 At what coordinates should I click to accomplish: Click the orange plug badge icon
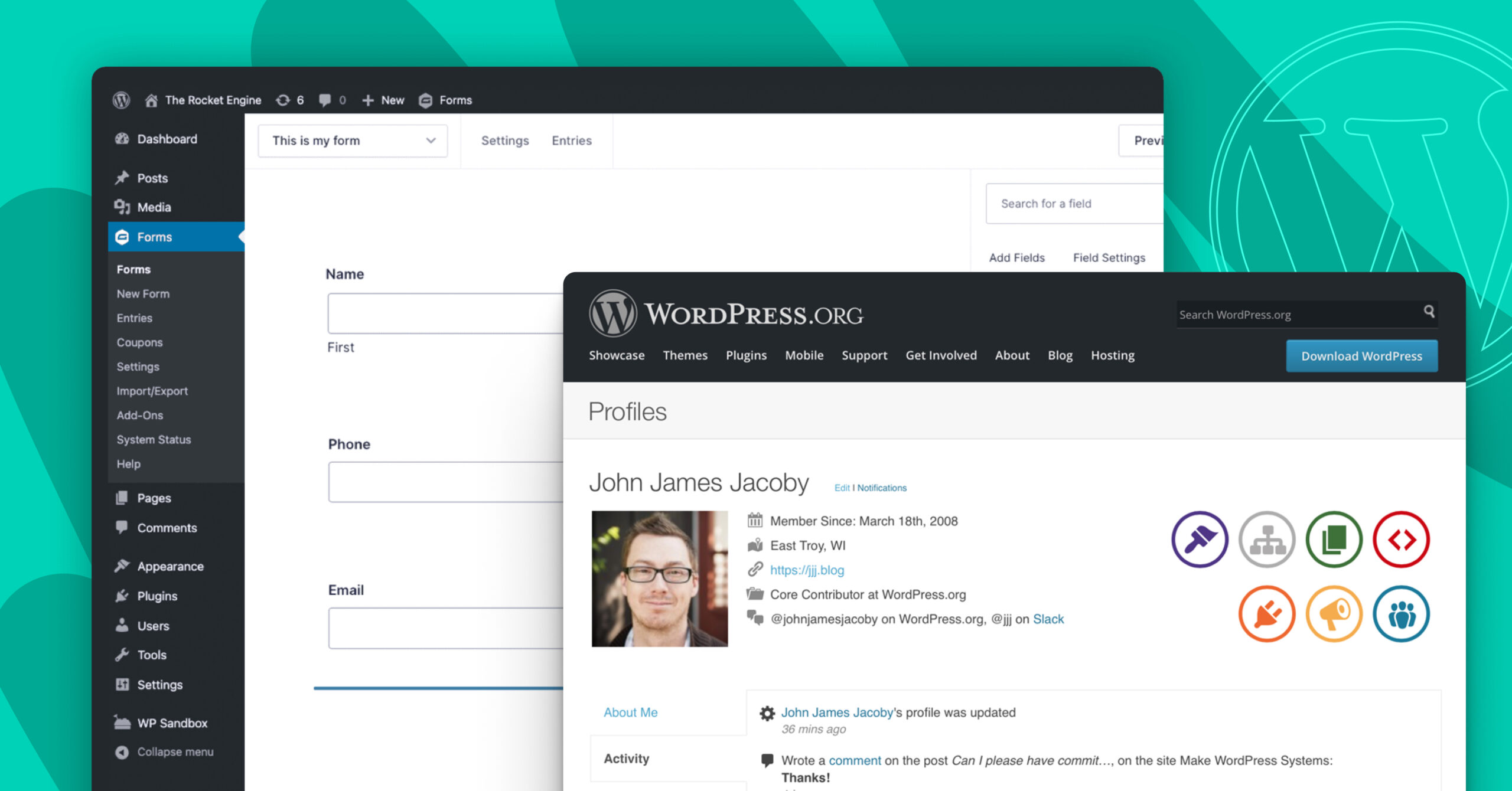[1267, 614]
